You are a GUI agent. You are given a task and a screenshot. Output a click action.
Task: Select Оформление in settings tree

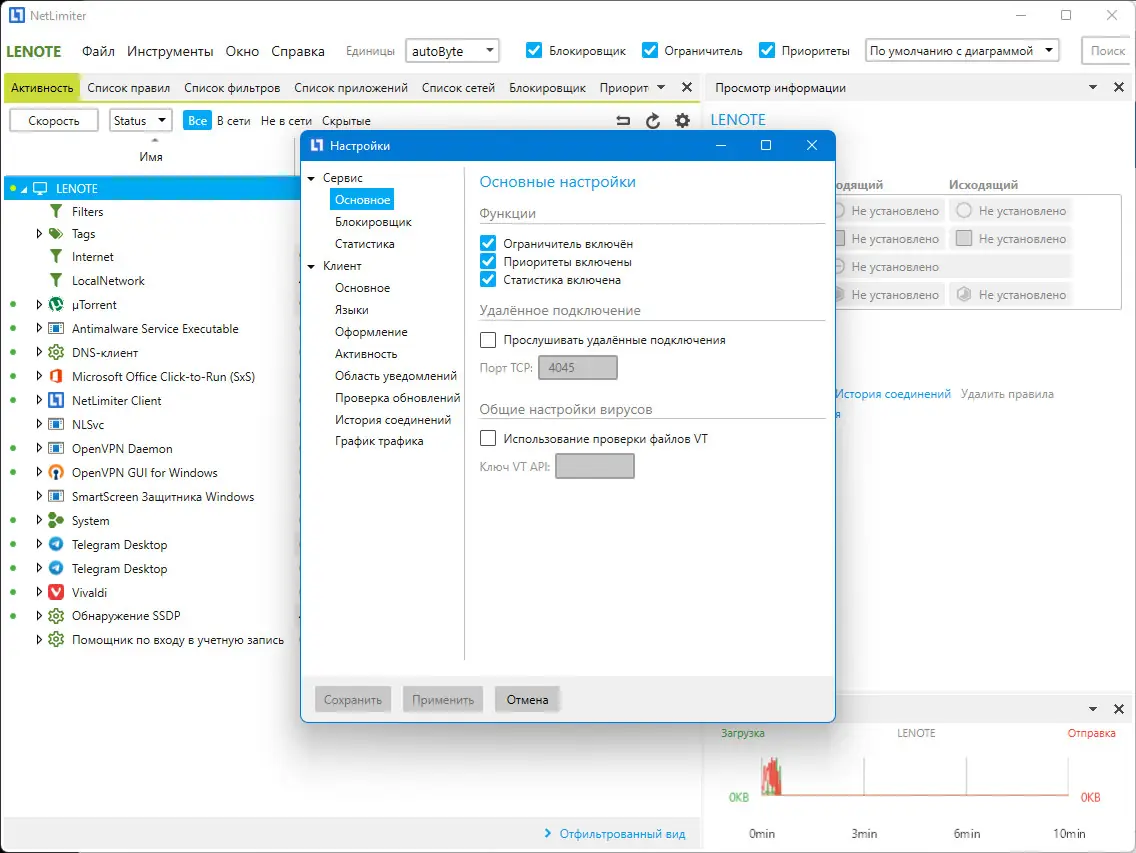(371, 332)
